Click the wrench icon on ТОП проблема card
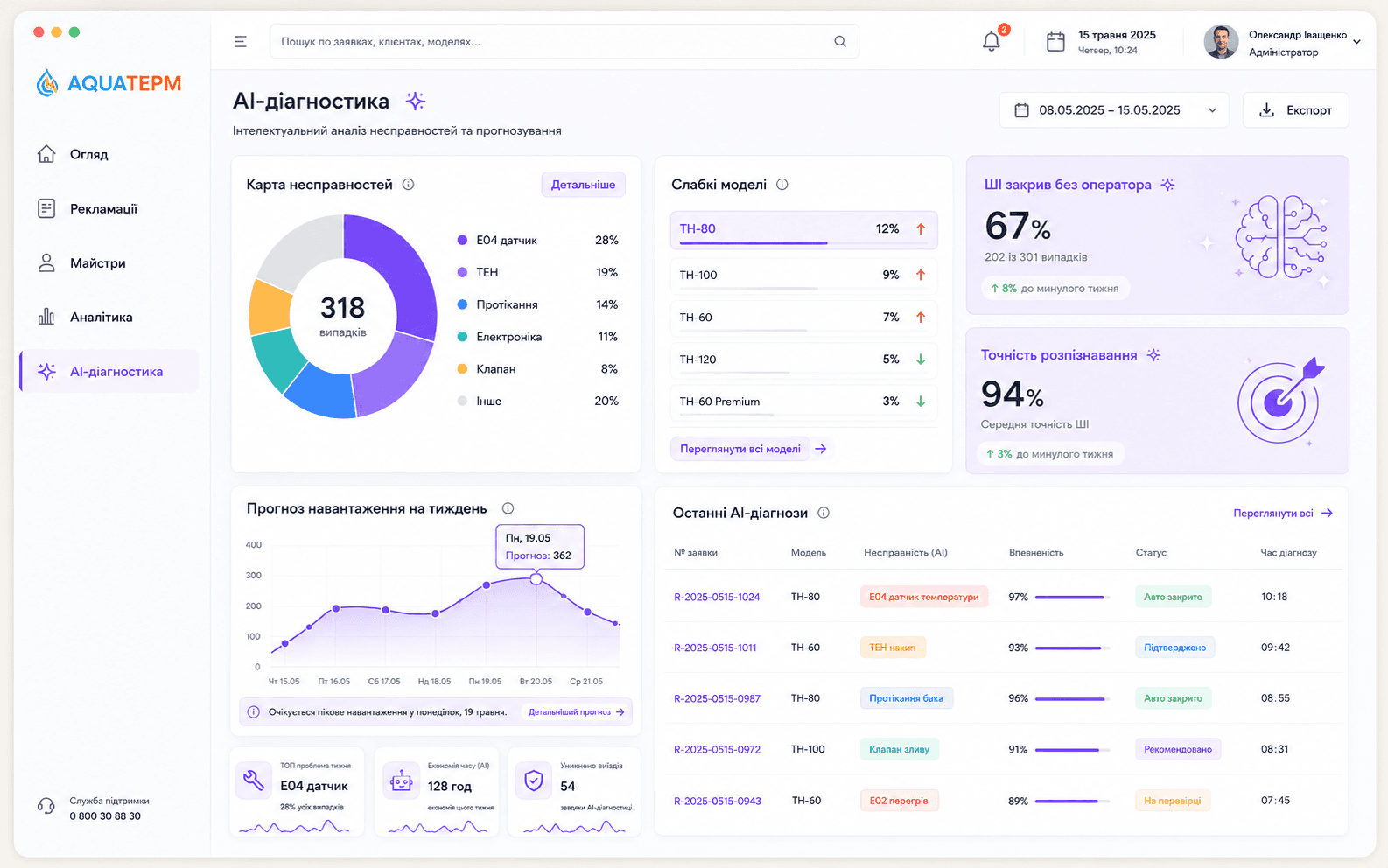The width and height of the screenshot is (1388, 868). pyautogui.click(x=254, y=780)
